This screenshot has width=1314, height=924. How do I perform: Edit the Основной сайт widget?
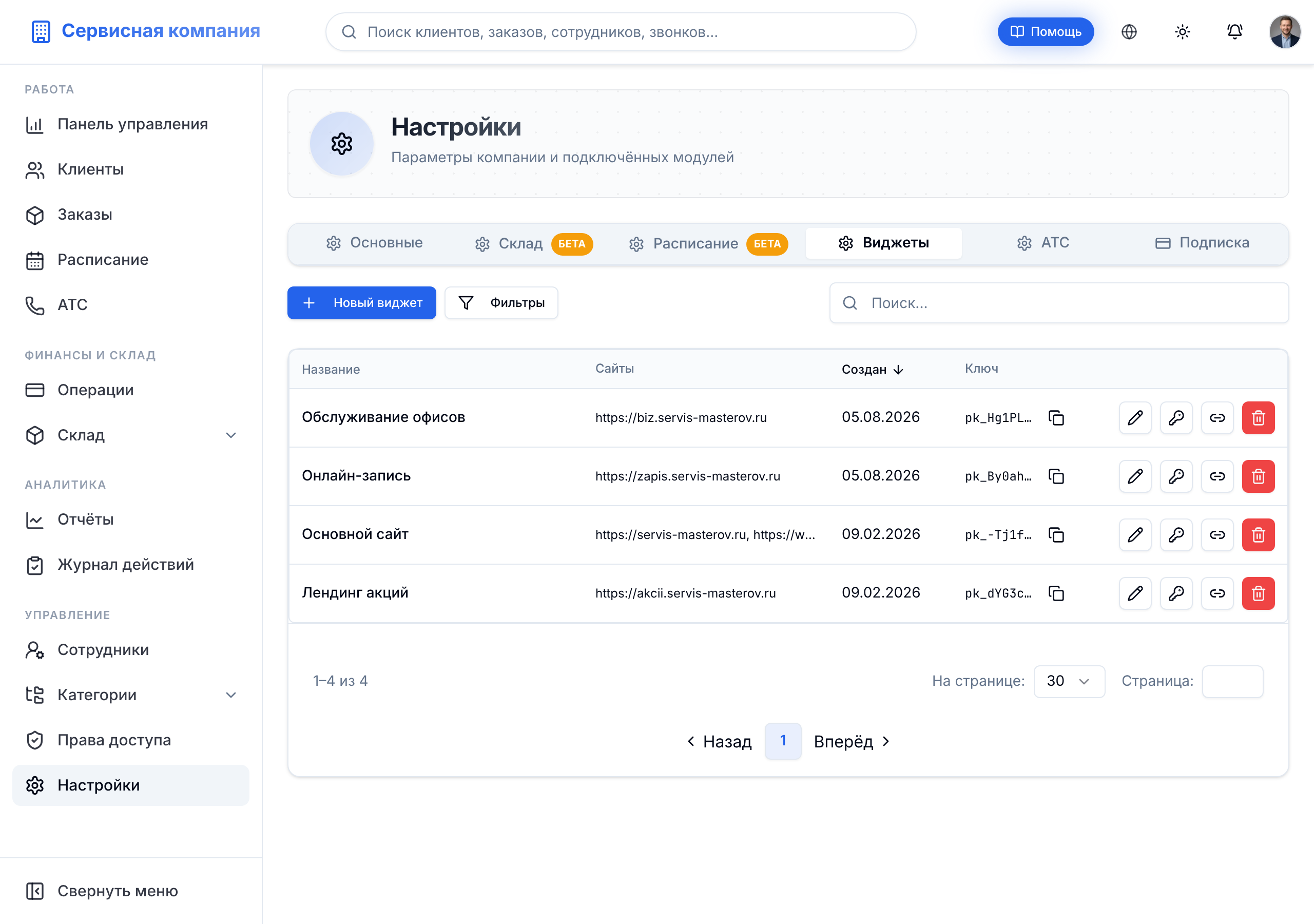pos(1135,535)
